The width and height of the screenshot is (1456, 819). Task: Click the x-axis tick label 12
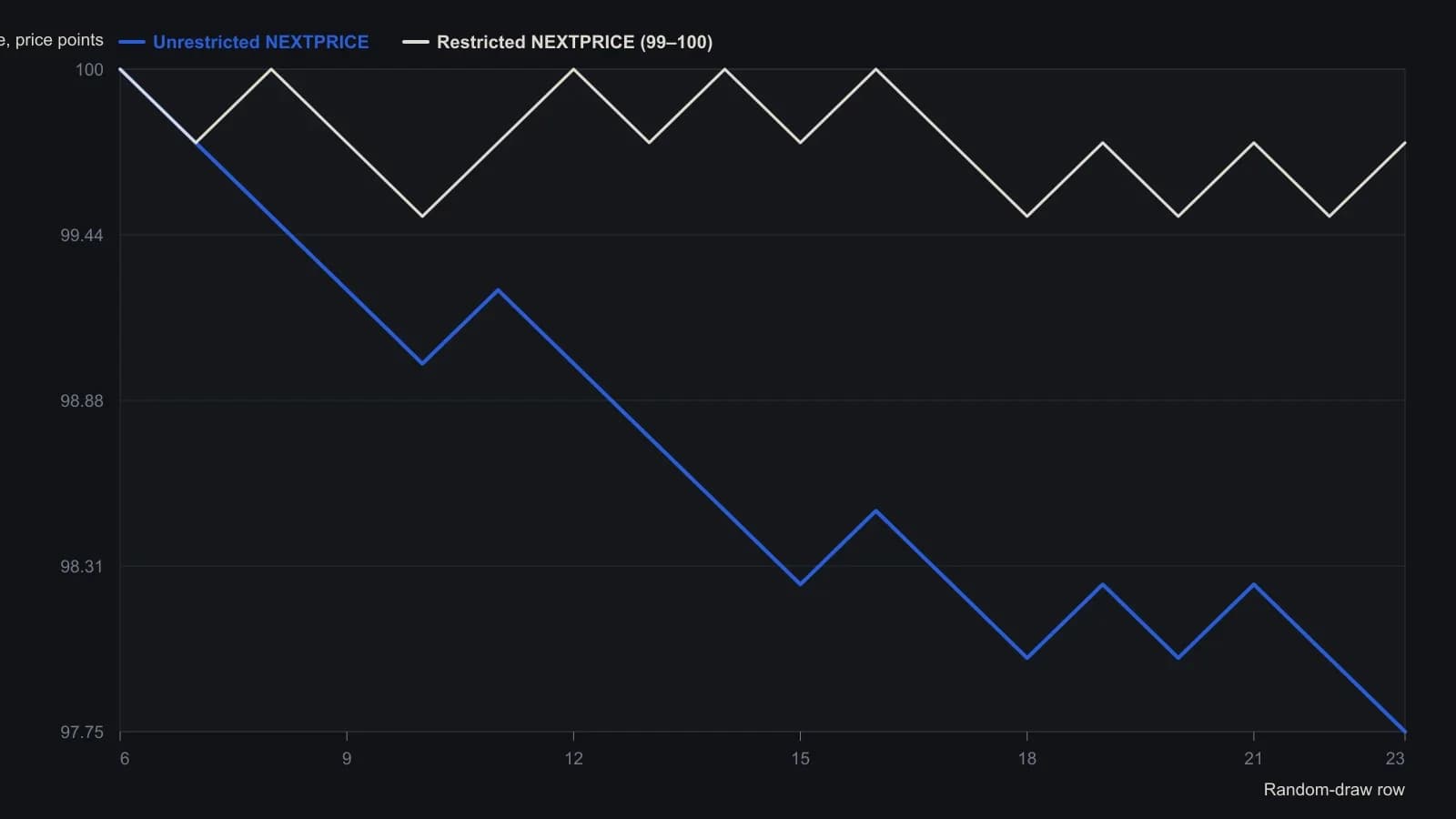pos(573,759)
